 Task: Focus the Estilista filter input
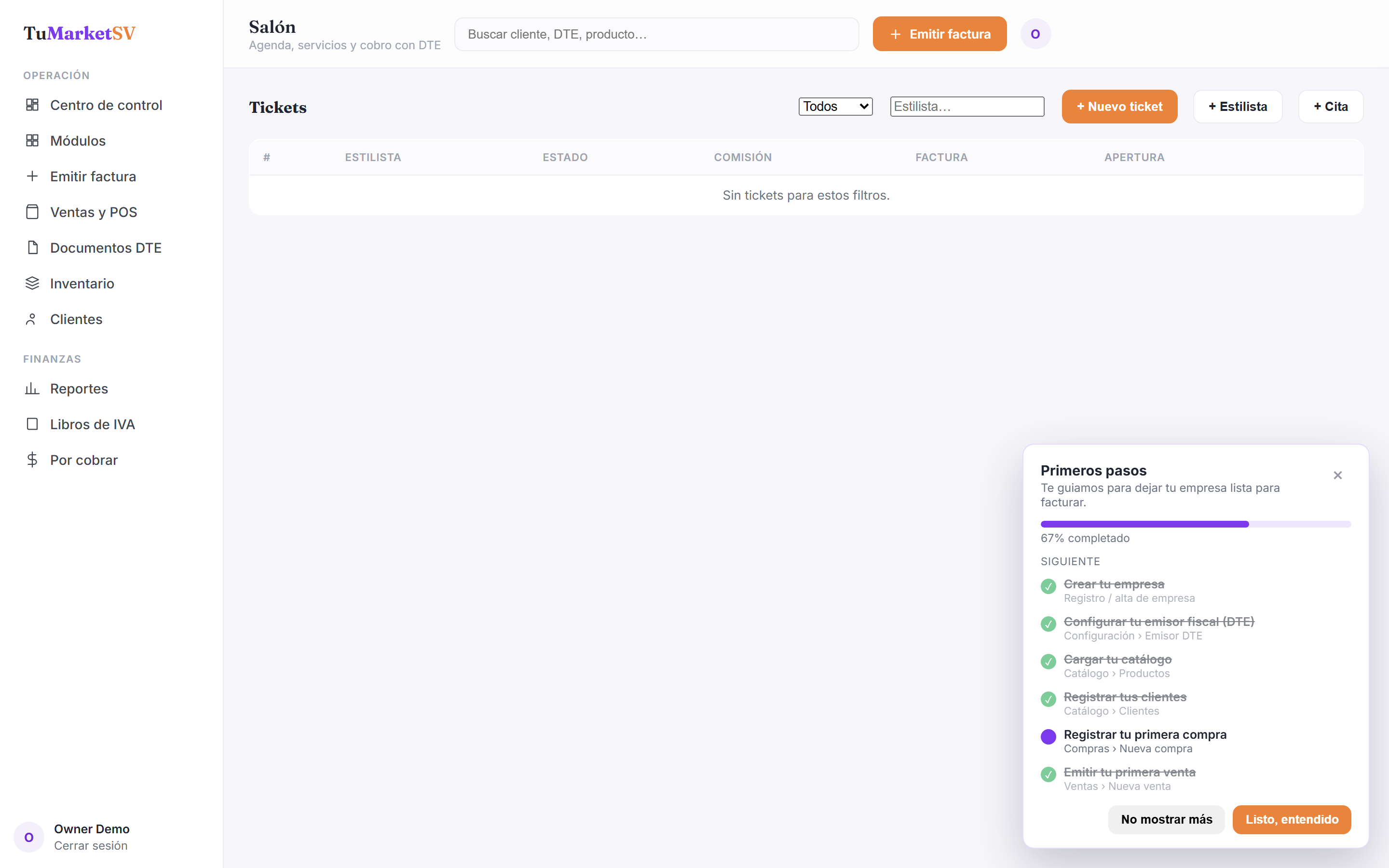tap(967, 106)
